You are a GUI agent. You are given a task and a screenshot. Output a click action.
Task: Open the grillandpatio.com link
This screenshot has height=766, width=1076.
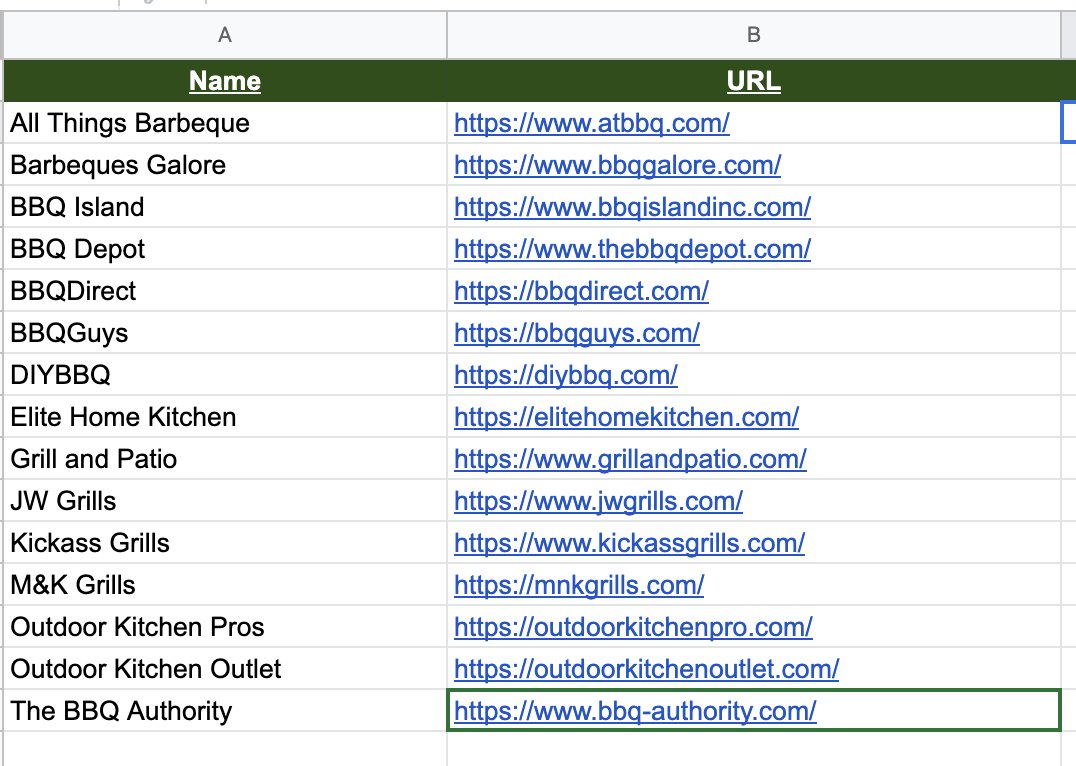(x=630, y=459)
